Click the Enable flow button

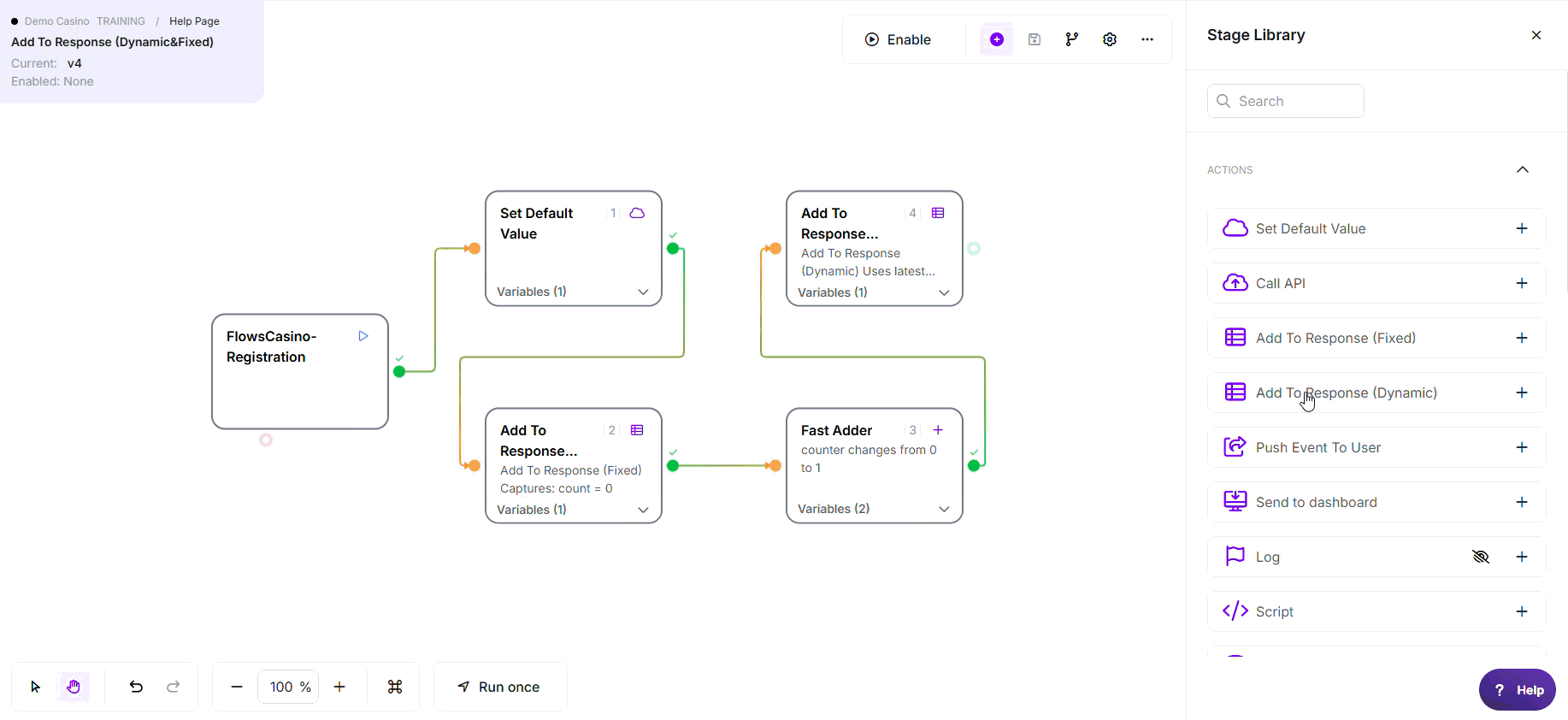(898, 39)
